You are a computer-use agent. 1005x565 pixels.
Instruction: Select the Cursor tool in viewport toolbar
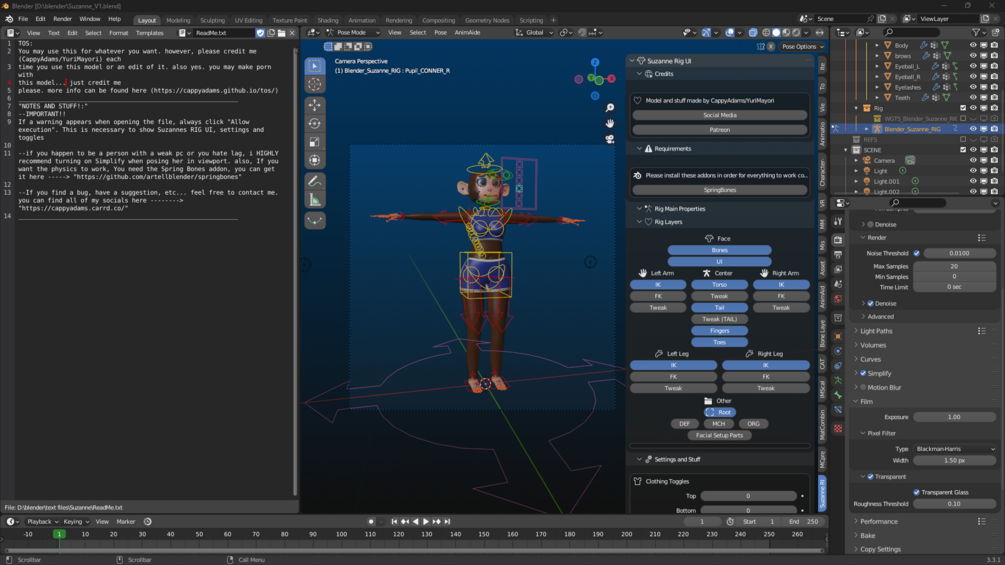315,85
